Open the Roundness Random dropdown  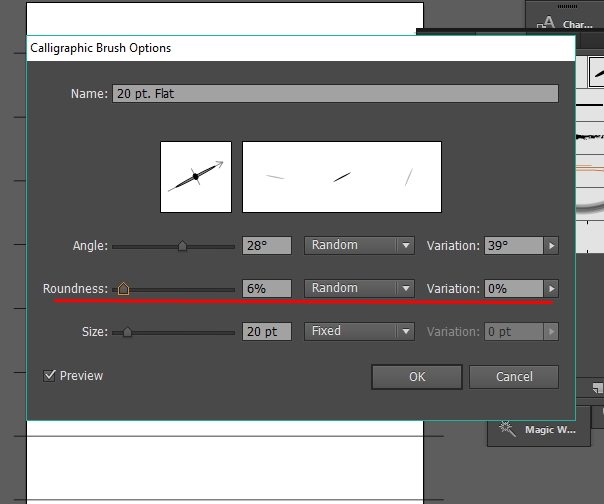(359, 289)
